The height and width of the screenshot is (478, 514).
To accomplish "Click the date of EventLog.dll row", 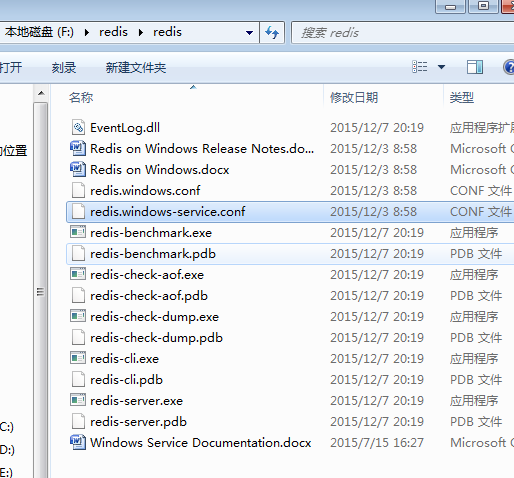I will pyautogui.click(x=377, y=128).
